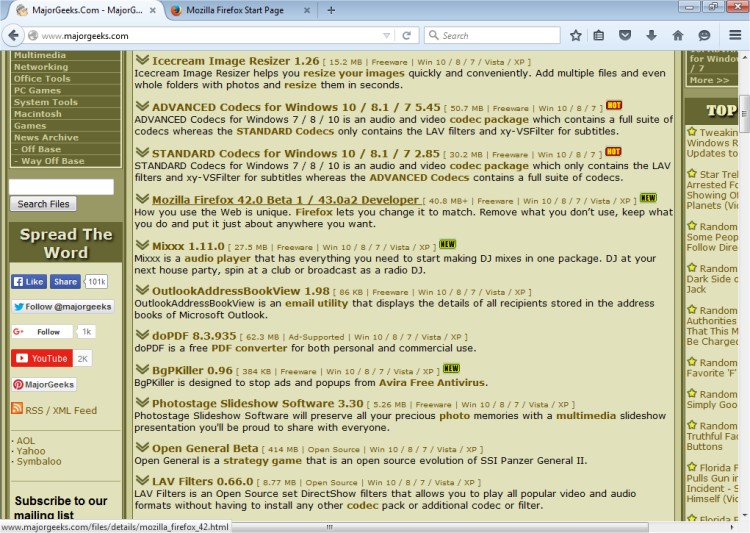Open the LAV Filters 0.66.0 link
The width and height of the screenshot is (750, 533).
click(x=202, y=481)
